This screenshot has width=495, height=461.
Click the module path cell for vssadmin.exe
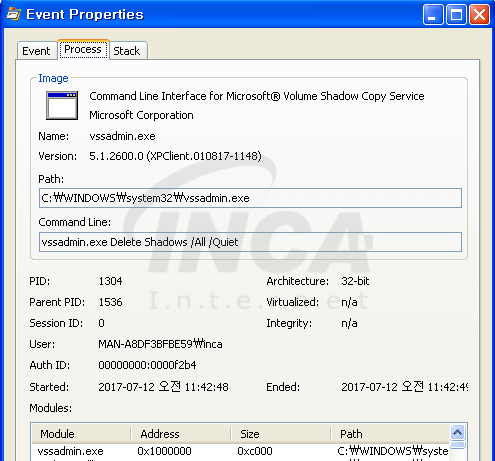tap(393, 451)
